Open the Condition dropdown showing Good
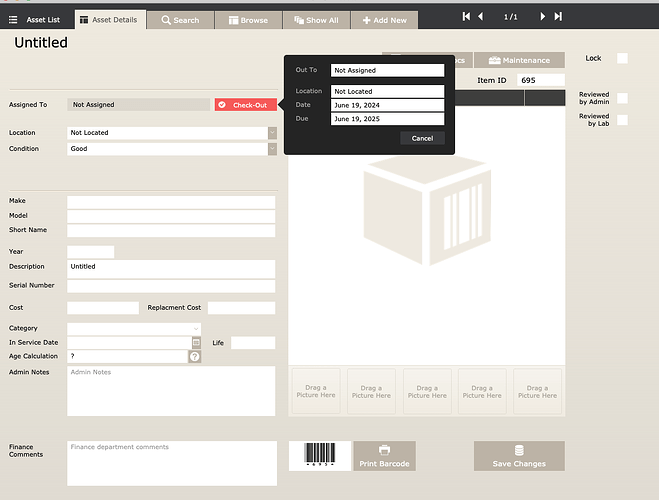659x500 pixels. click(272, 149)
